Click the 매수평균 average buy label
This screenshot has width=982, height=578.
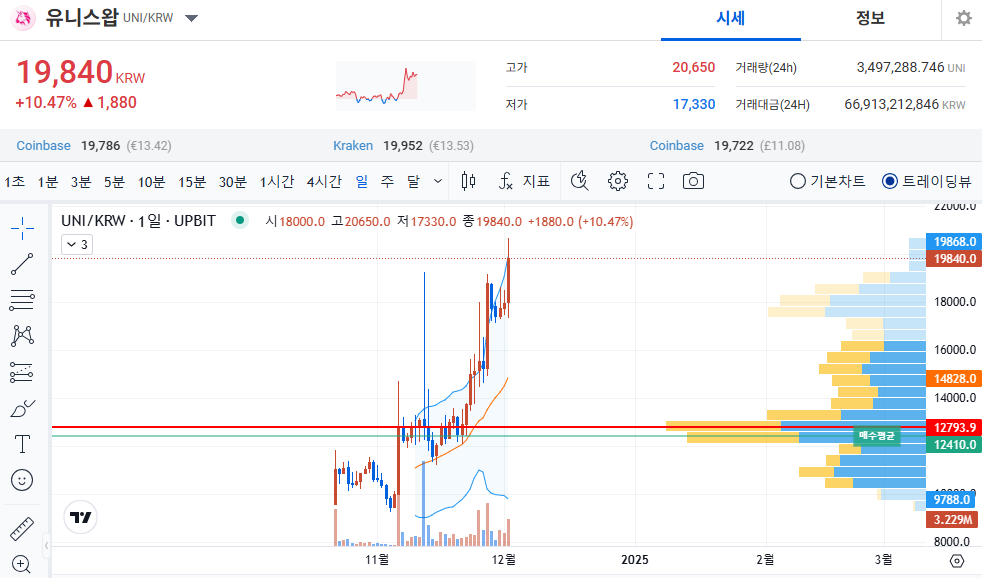[x=877, y=435]
